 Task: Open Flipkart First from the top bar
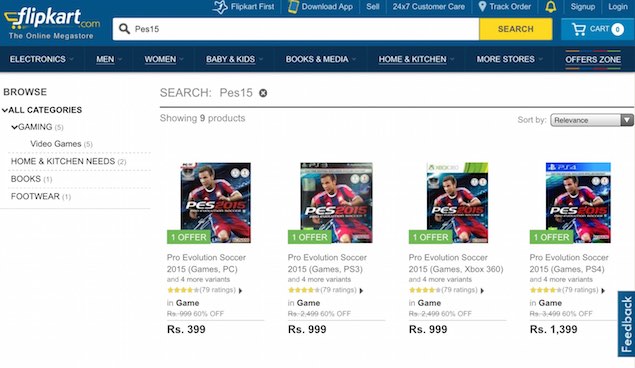click(244, 6)
